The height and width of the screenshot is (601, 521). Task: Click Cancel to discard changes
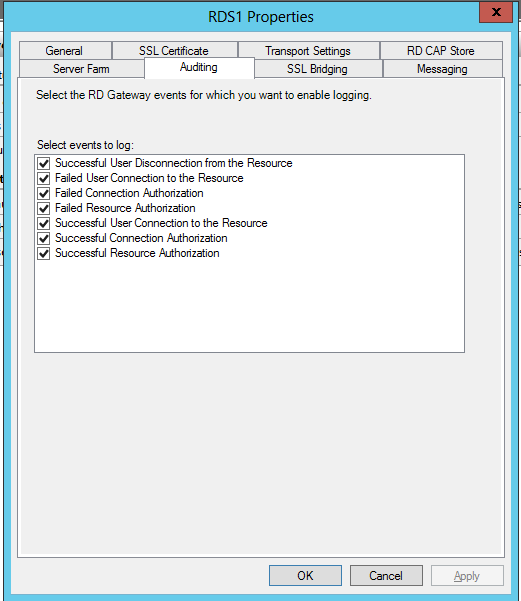tap(386, 575)
